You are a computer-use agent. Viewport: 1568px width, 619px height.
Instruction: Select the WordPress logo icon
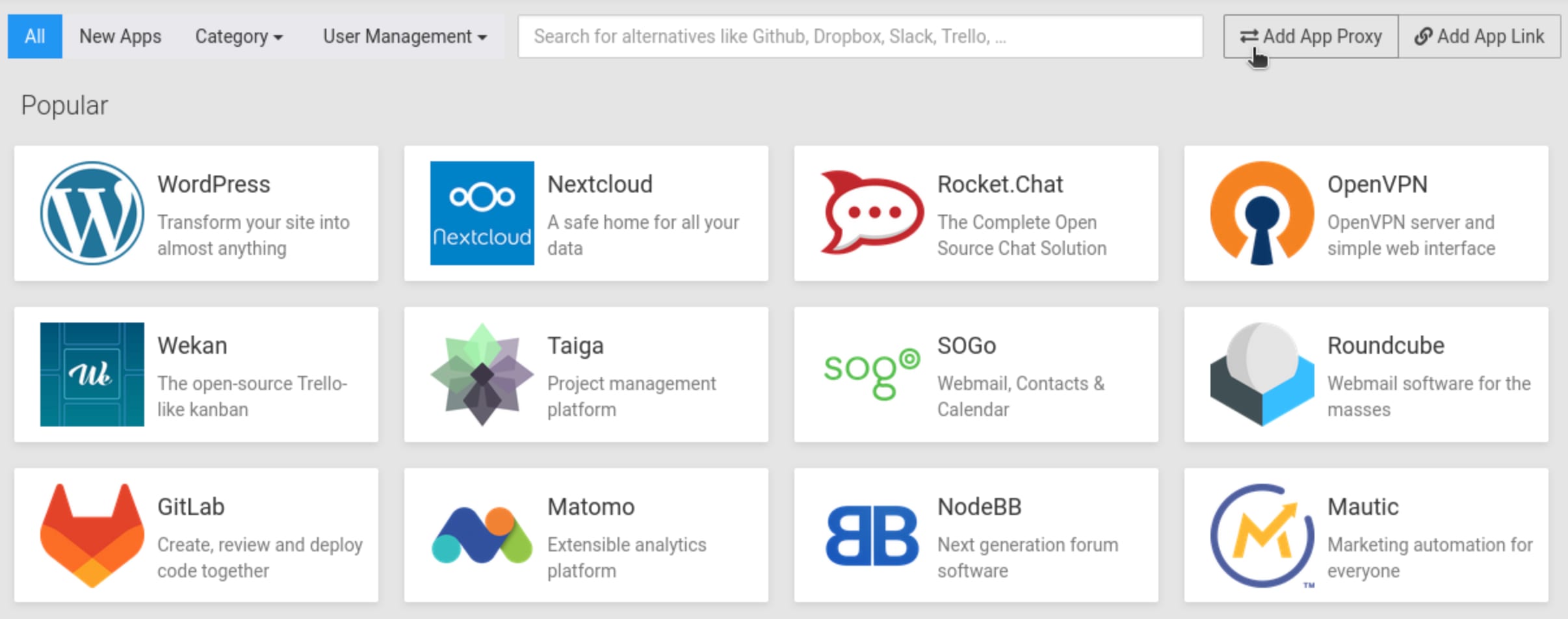click(x=92, y=213)
